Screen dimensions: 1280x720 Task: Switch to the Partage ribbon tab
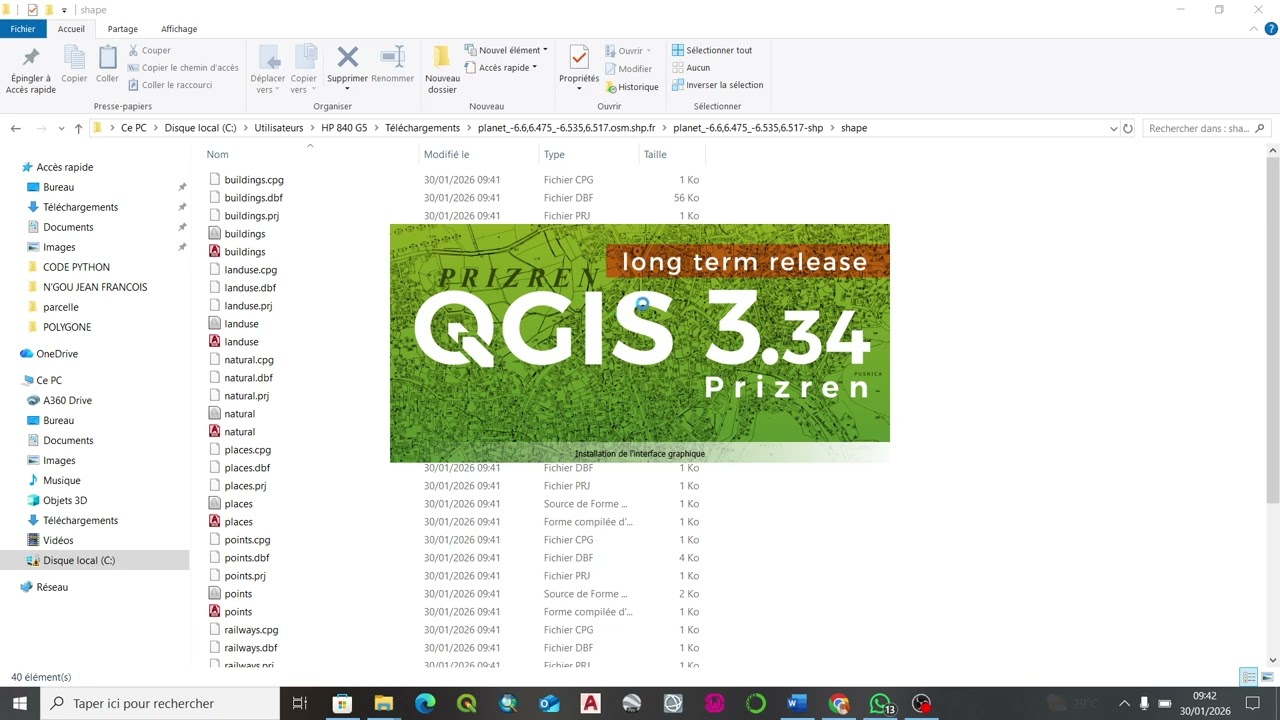pyautogui.click(x=123, y=29)
